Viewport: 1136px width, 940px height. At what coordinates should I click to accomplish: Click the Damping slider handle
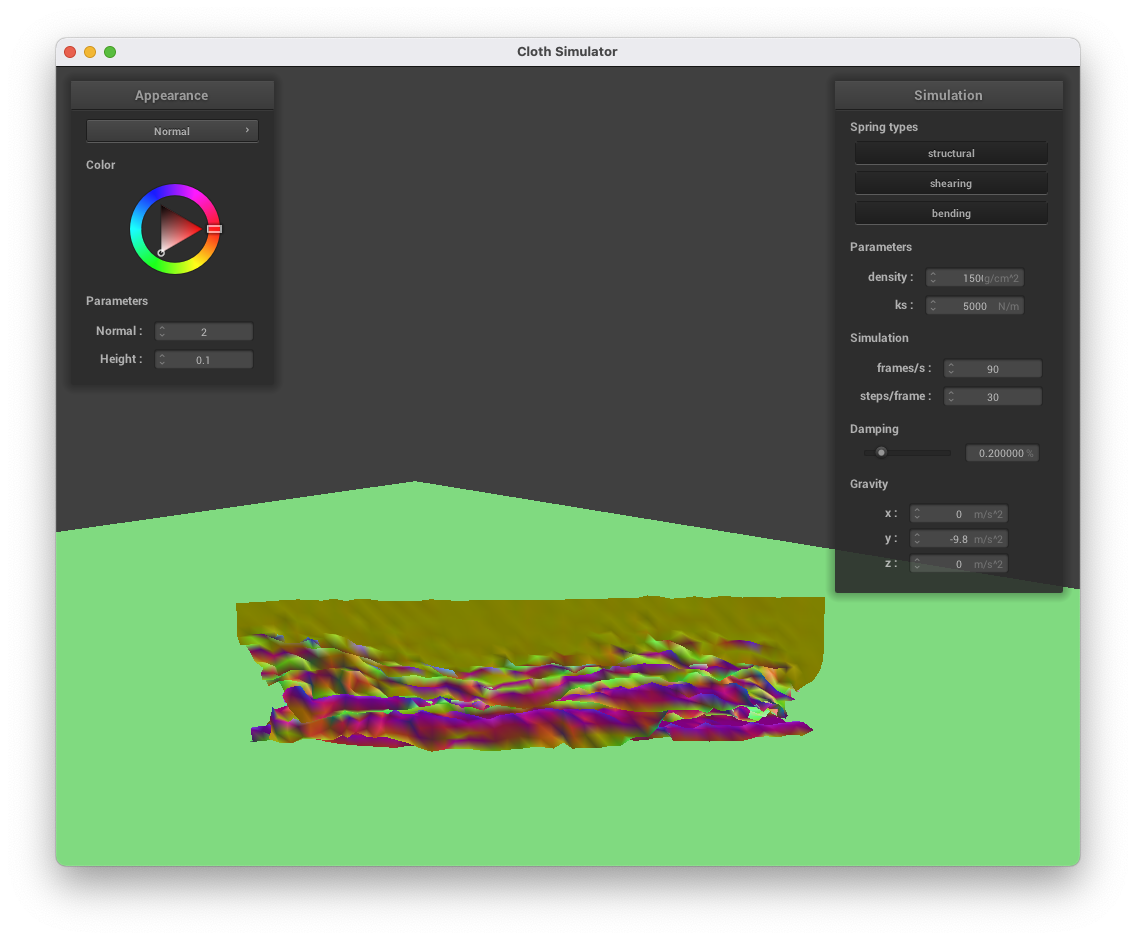pyautogui.click(x=881, y=452)
